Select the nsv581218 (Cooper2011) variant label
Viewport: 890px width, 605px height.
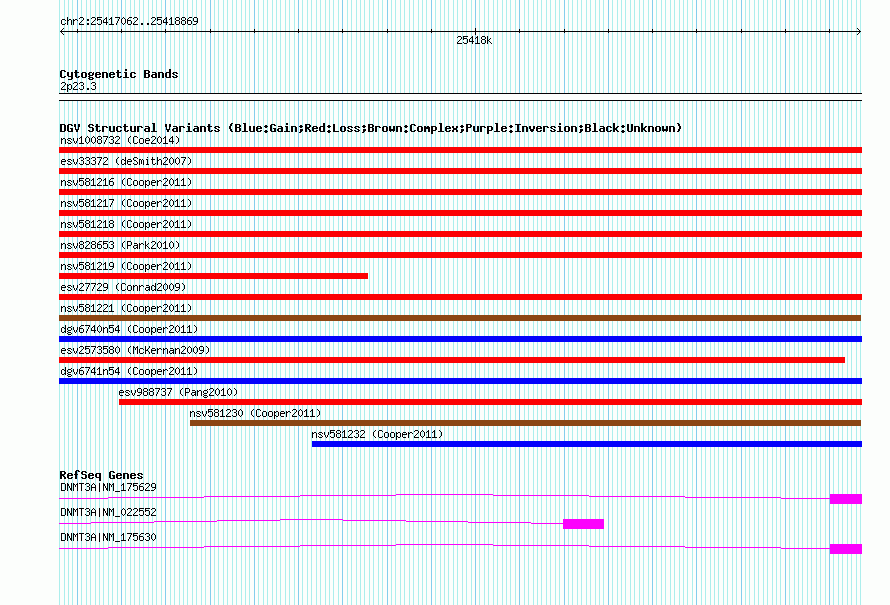coord(126,224)
